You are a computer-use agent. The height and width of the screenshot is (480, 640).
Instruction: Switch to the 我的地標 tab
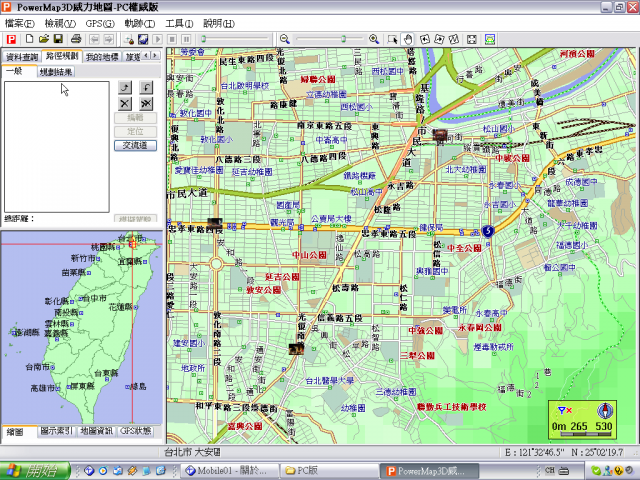(102, 57)
